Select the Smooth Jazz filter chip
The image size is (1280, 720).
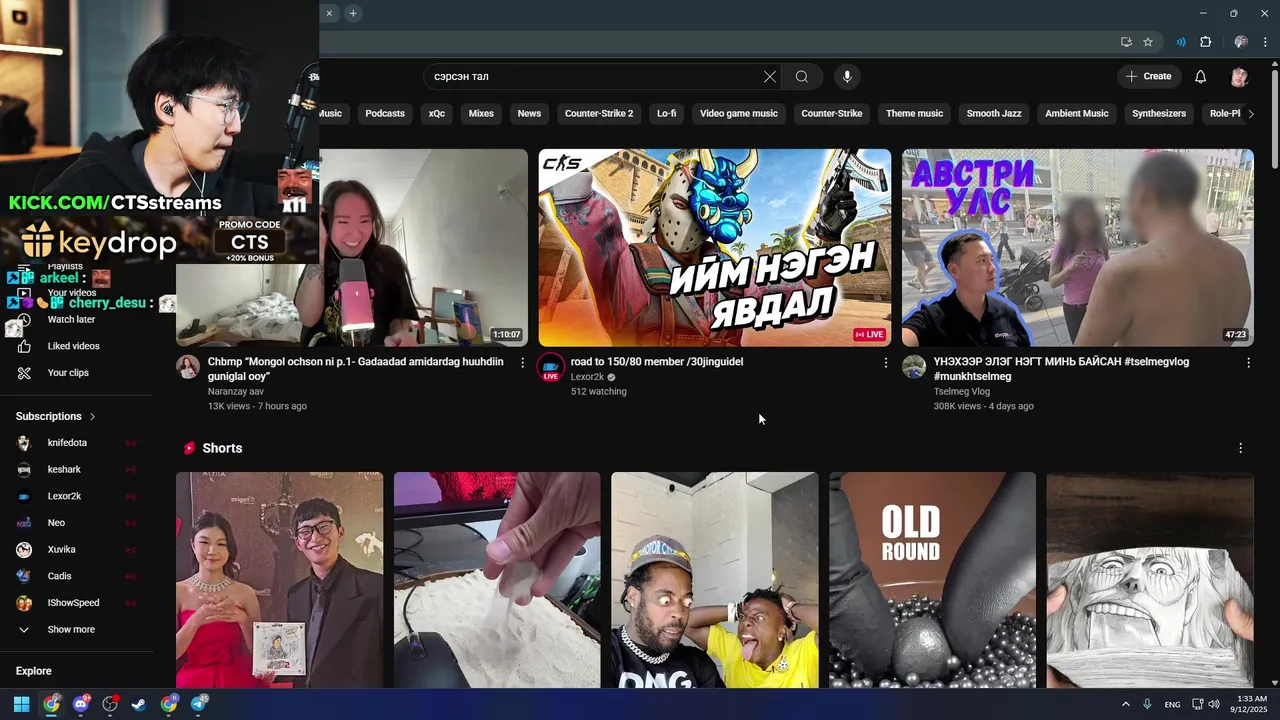point(994,114)
